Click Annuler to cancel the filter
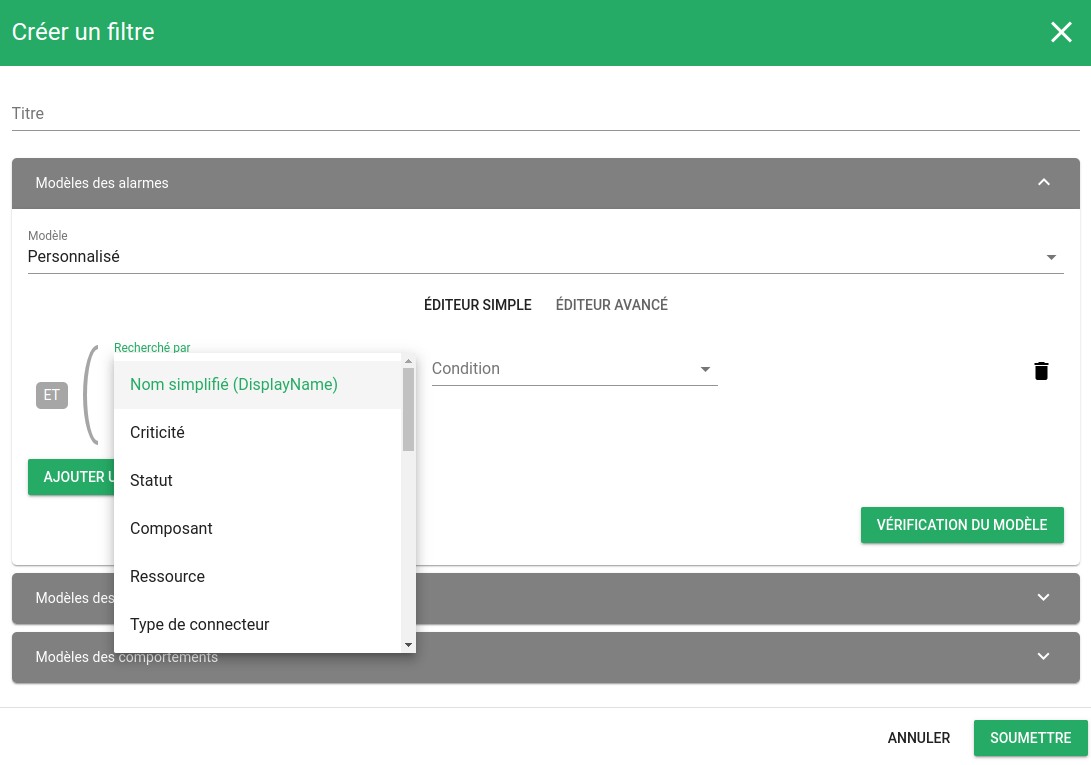Image resolution: width=1091 pixels, height=765 pixels. tap(918, 738)
